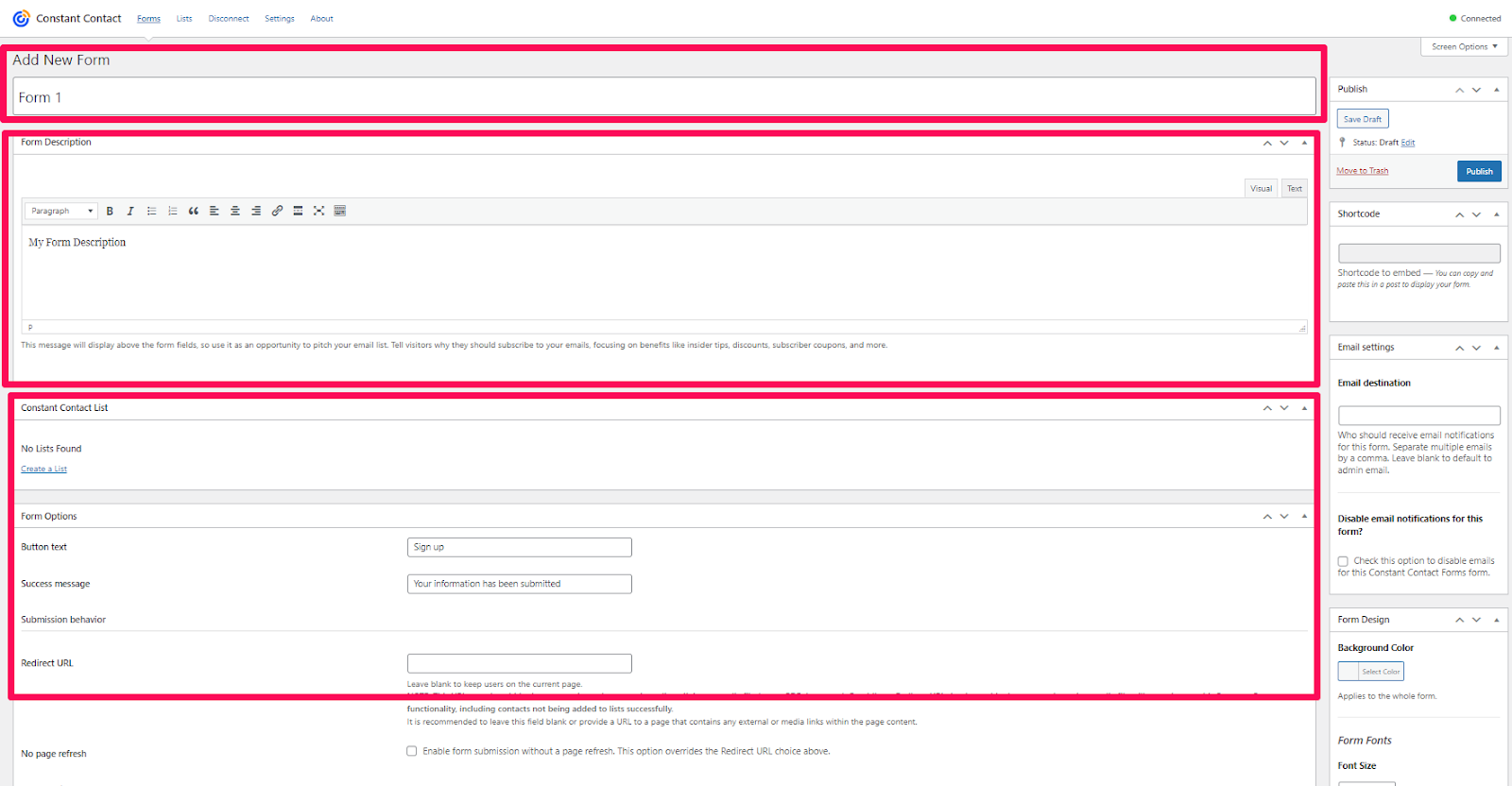
Task: Open the Settings menu item
Action: pyautogui.click(x=280, y=19)
